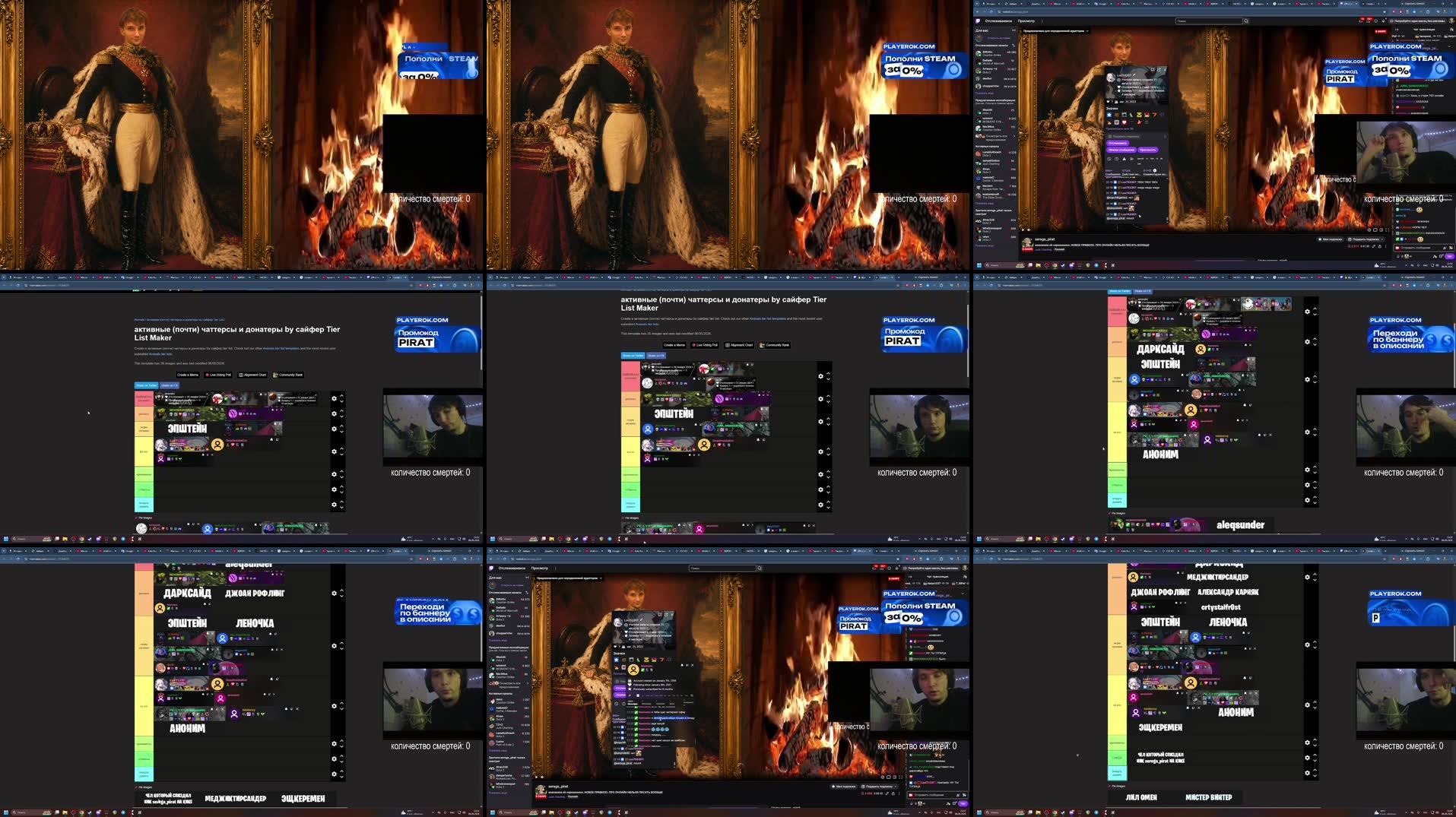Screen dimensions: 1456x817
Task: Select ЭЩКЕРЕМЕН tile in the unranked bottom row
Action: pyautogui.click(x=303, y=798)
